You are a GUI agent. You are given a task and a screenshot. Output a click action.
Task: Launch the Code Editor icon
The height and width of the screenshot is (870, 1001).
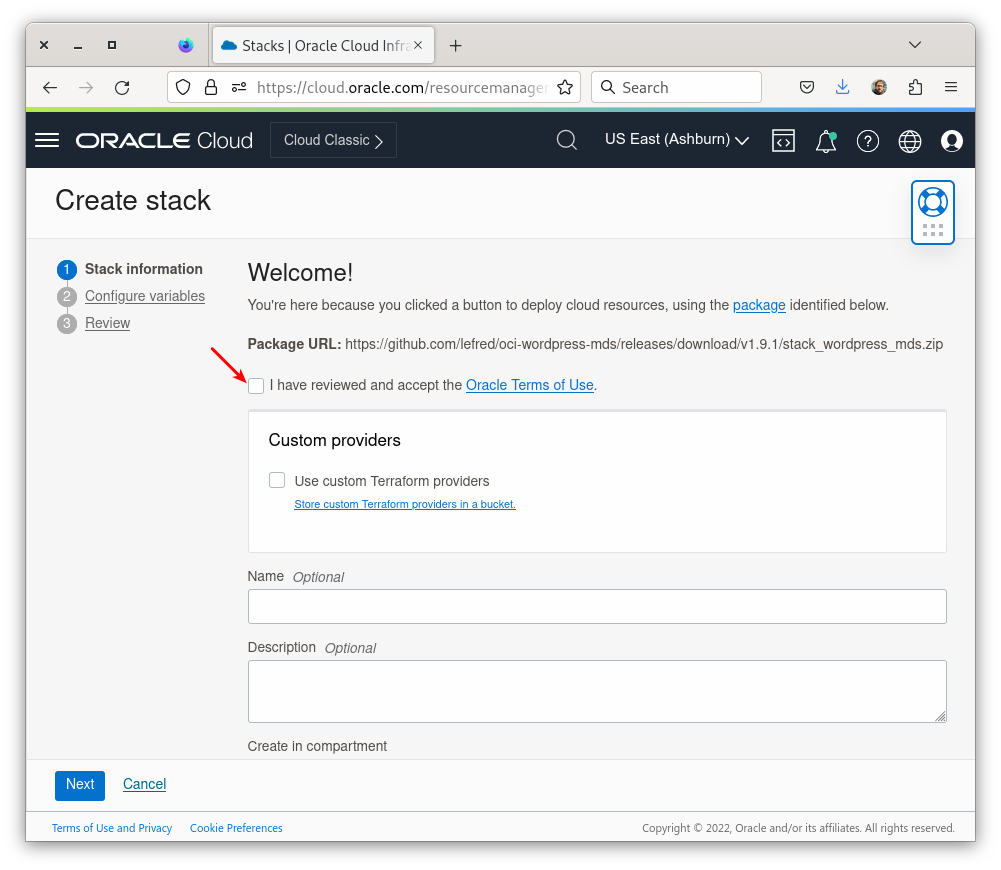click(x=783, y=141)
